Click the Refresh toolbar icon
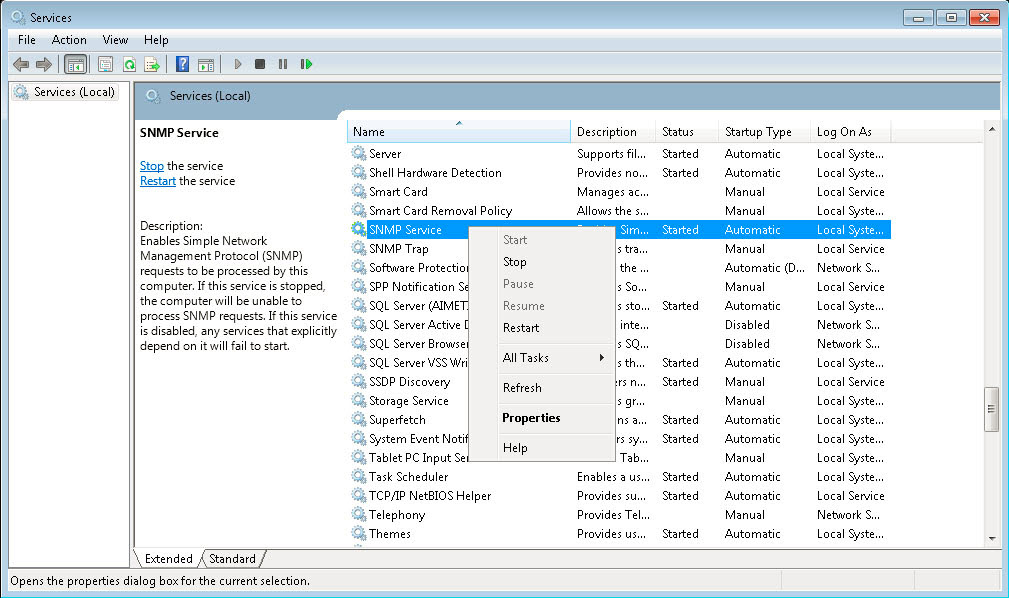 130,64
